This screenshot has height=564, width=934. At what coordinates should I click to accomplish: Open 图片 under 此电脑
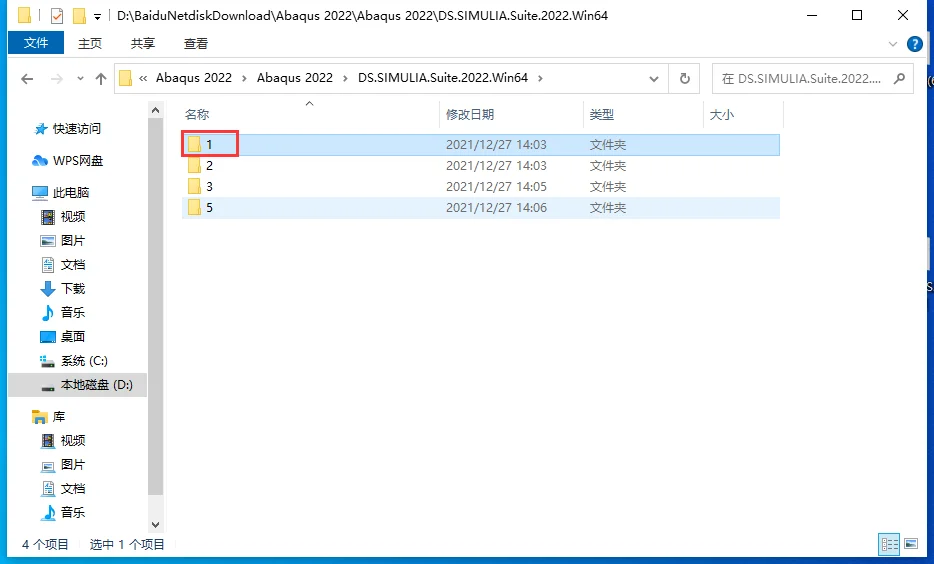[73, 241]
